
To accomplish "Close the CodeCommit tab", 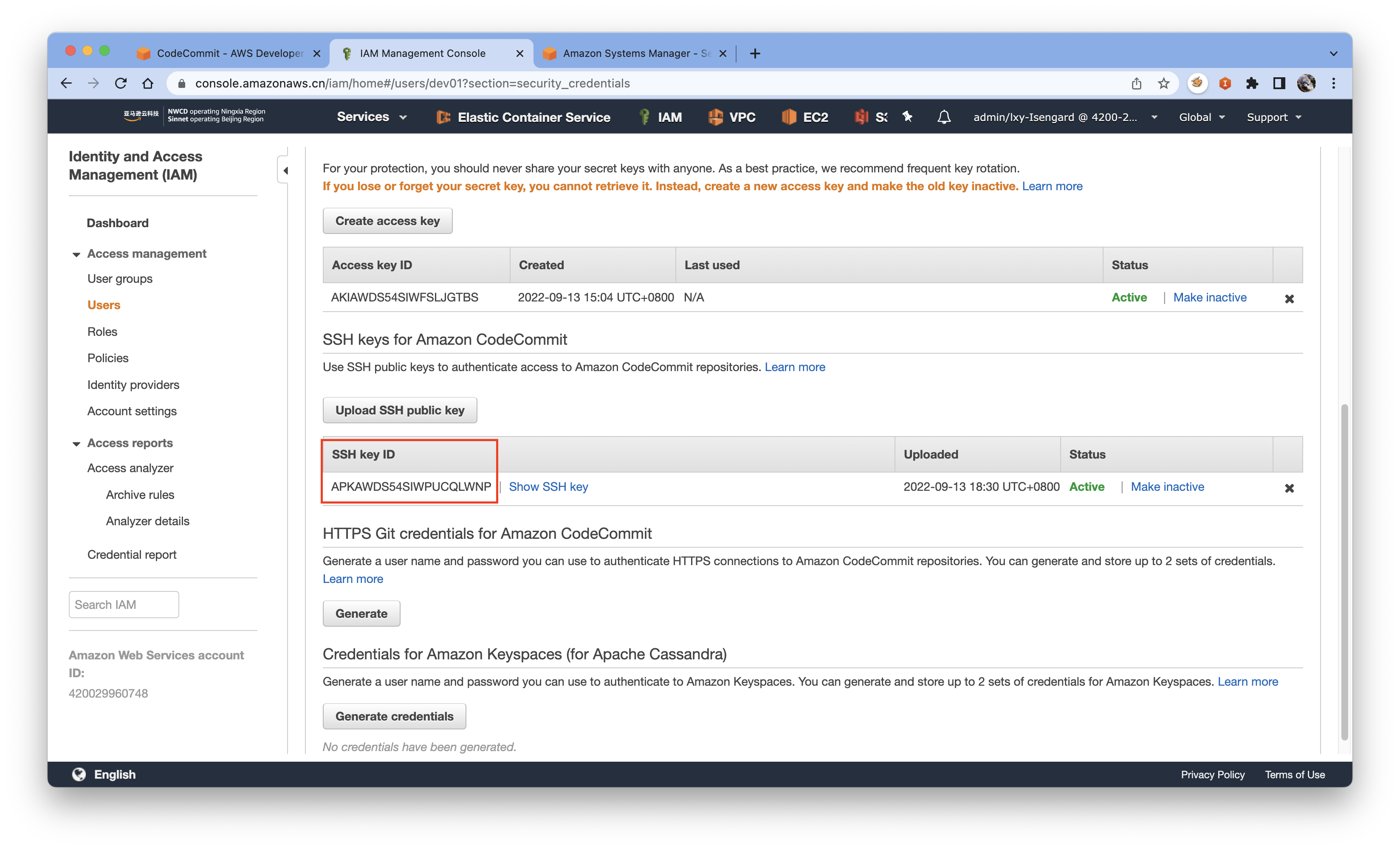I will [x=317, y=53].
